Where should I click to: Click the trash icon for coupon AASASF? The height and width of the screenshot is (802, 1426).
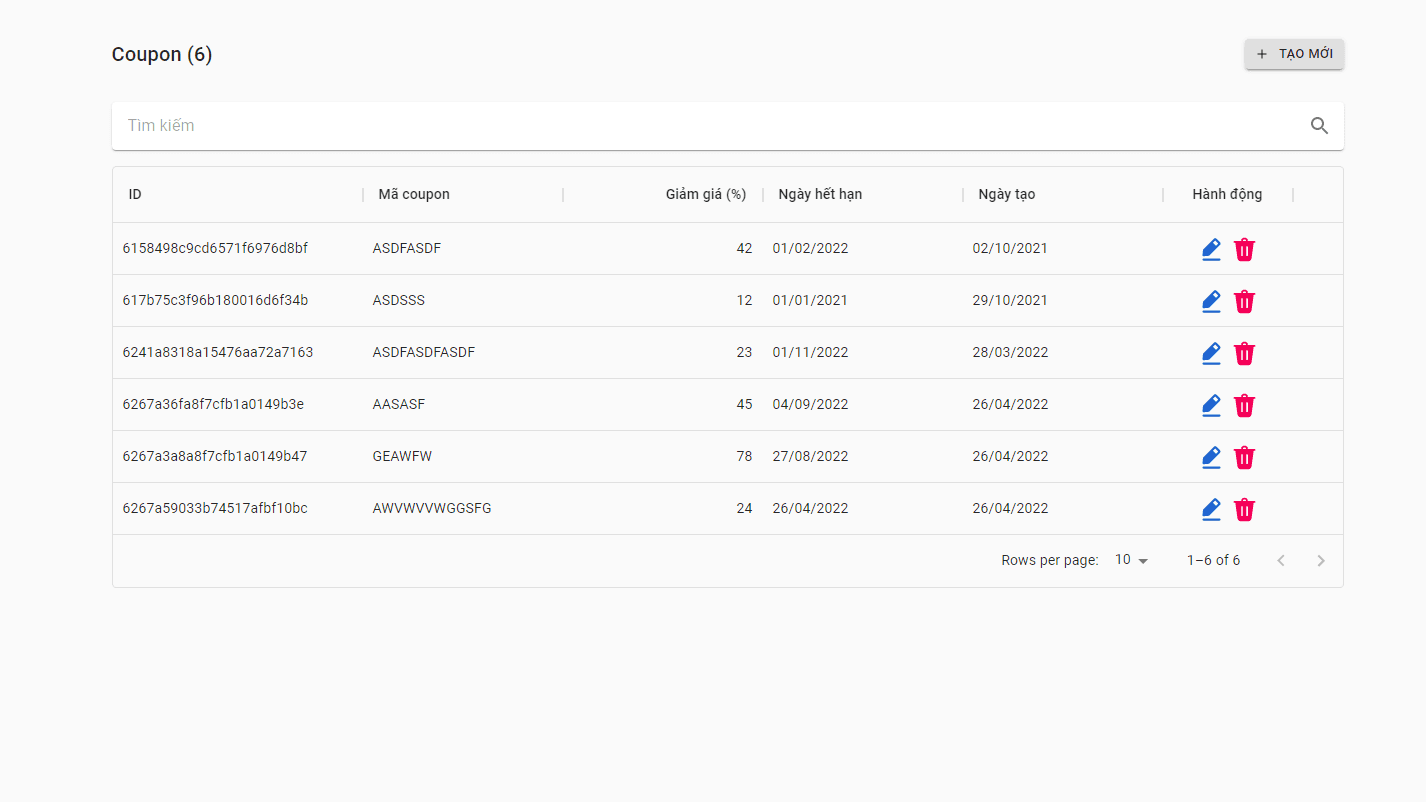(1244, 405)
